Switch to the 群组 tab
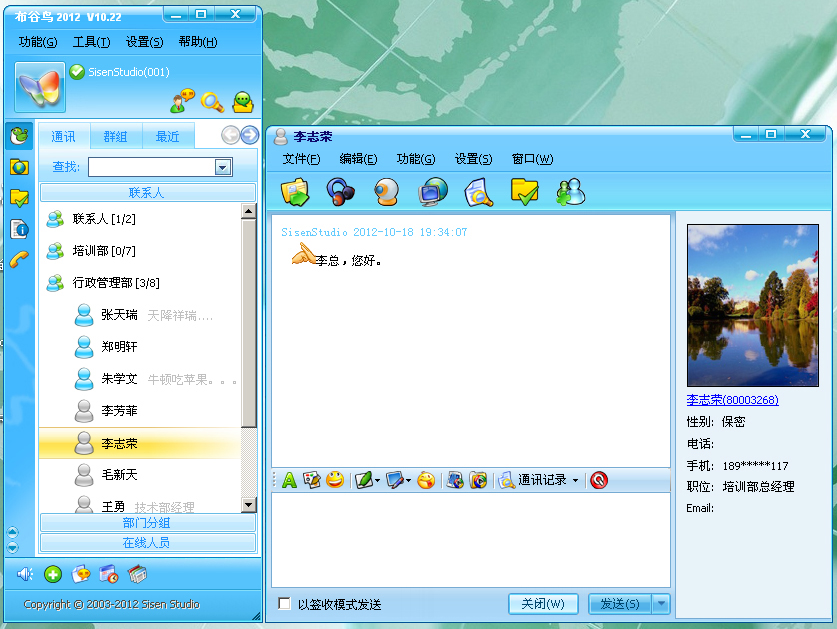Viewport: 837px width, 629px height. click(x=115, y=137)
